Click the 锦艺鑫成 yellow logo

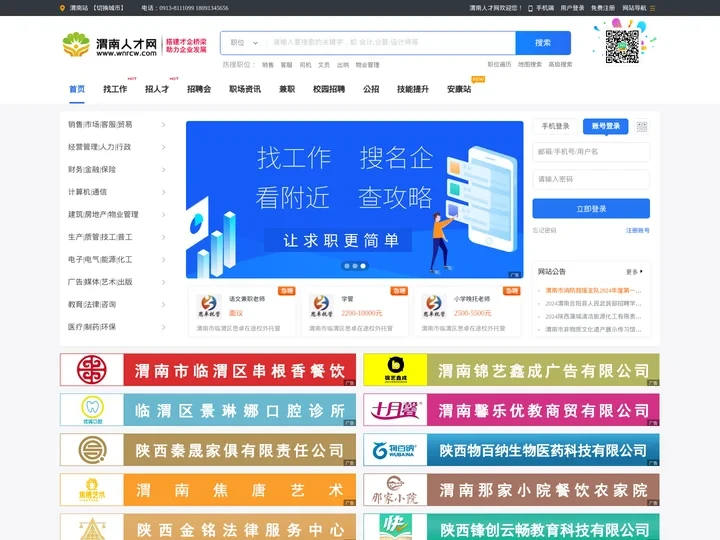(395, 370)
